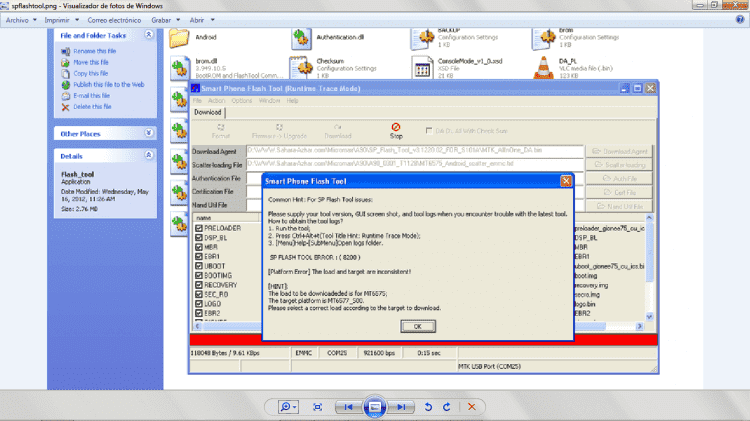Open the Window menu in Flash Tool
Viewport: 750px width, 421px height.
coord(269,100)
